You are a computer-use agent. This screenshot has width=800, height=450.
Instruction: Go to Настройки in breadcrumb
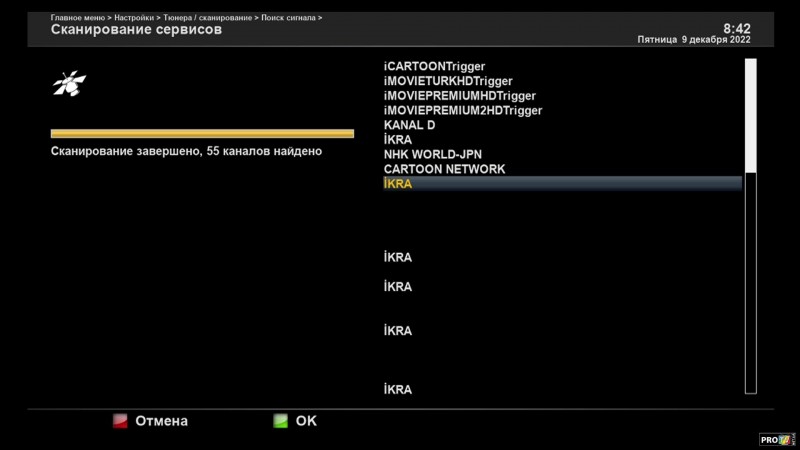(134, 18)
